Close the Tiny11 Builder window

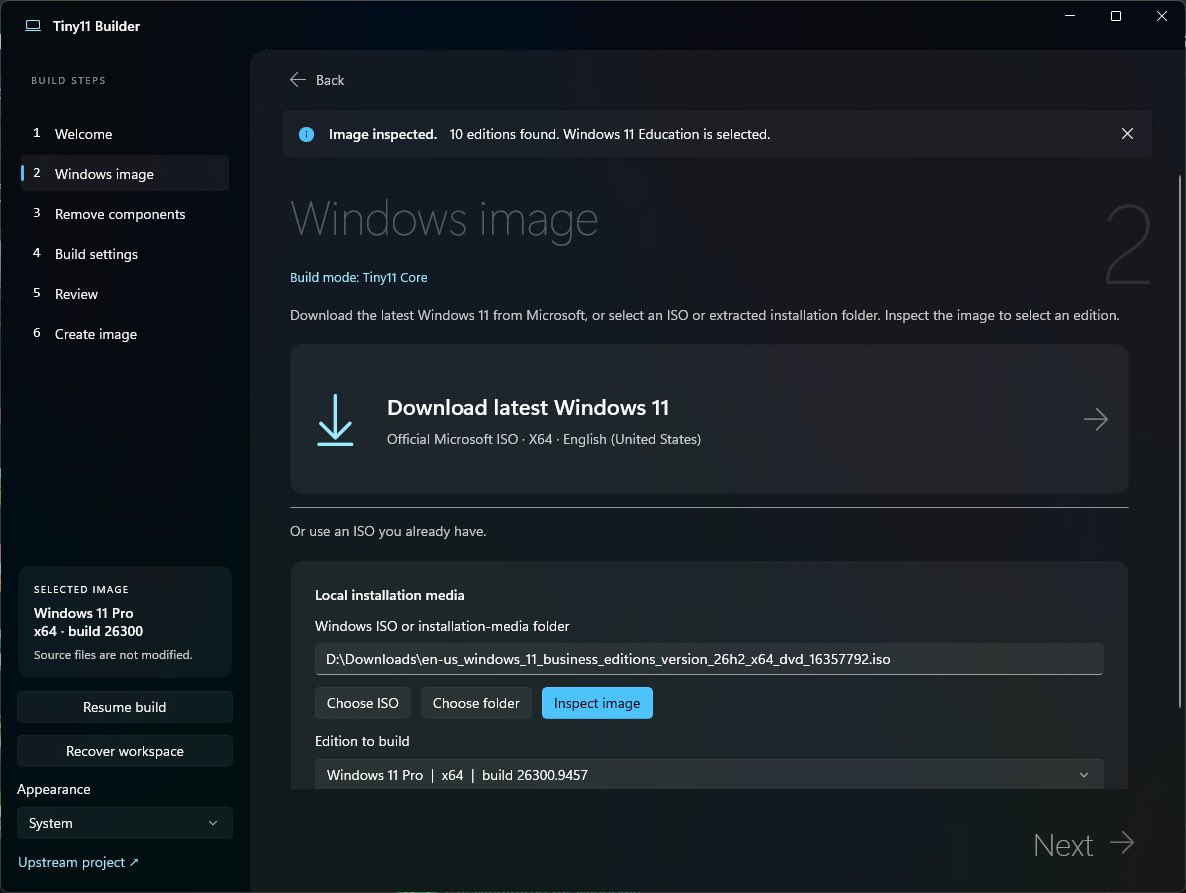pyautogui.click(x=1162, y=16)
